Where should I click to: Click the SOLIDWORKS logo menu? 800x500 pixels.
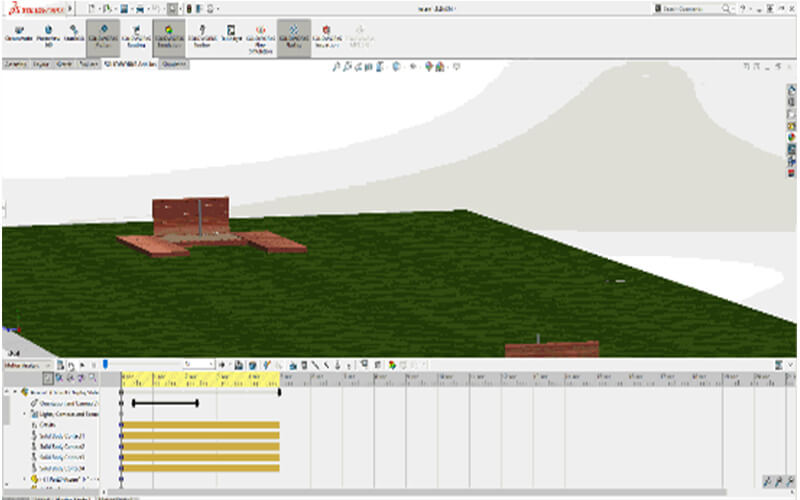pos(33,8)
